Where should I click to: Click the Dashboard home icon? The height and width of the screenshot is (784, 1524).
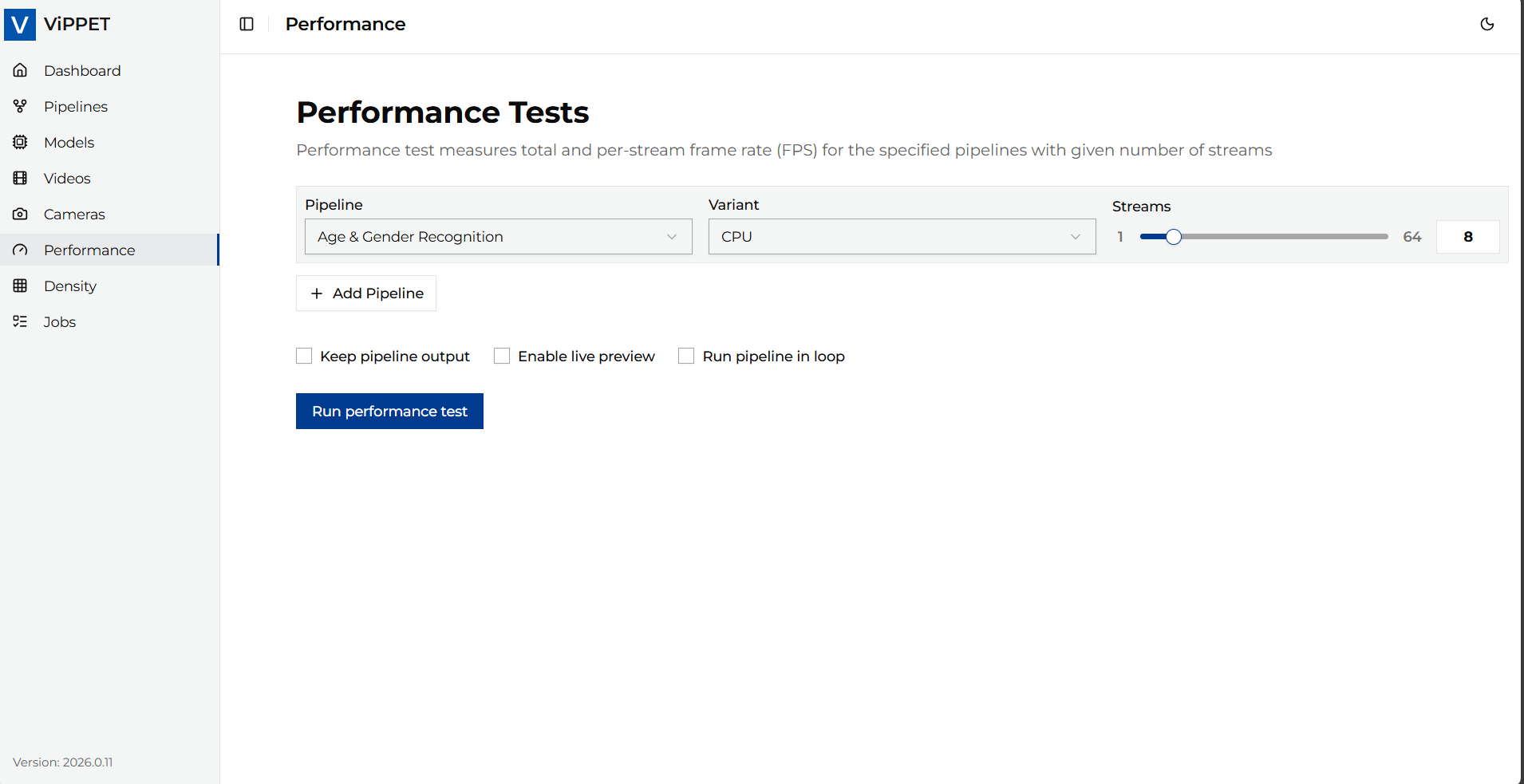point(21,70)
